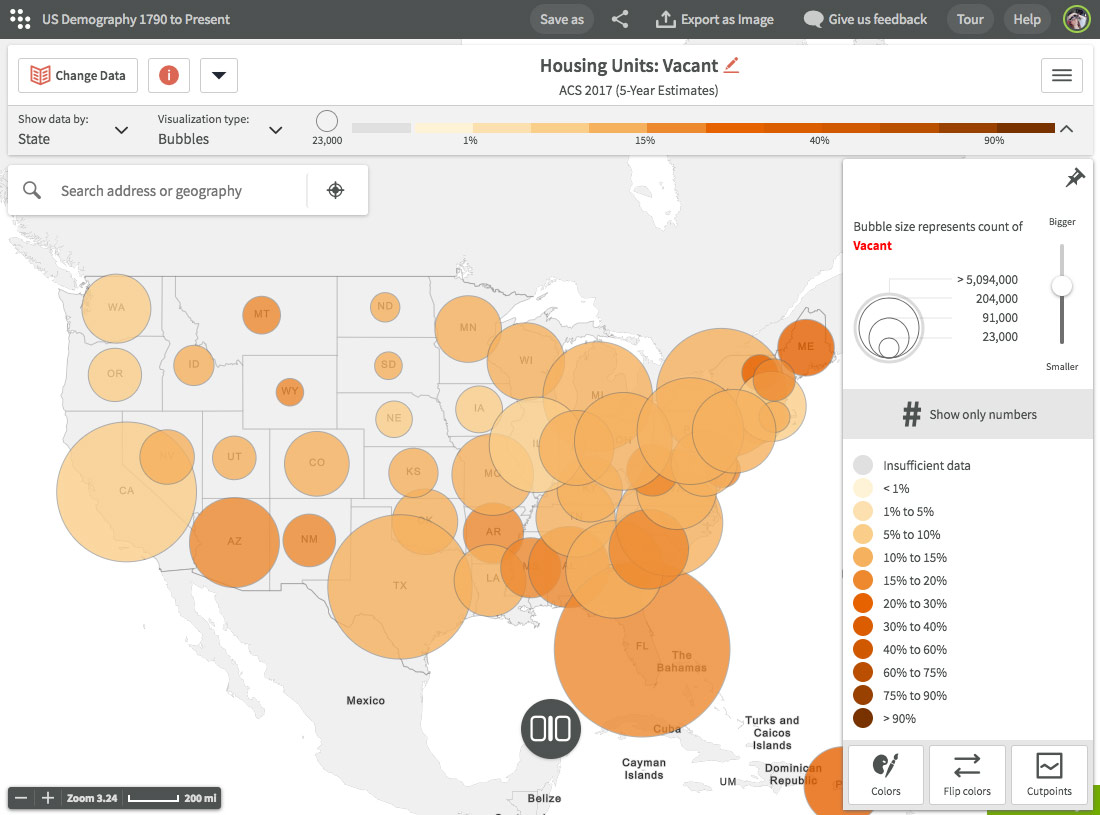Click the Idaho bubble
The image size is (1100, 815).
point(194,365)
